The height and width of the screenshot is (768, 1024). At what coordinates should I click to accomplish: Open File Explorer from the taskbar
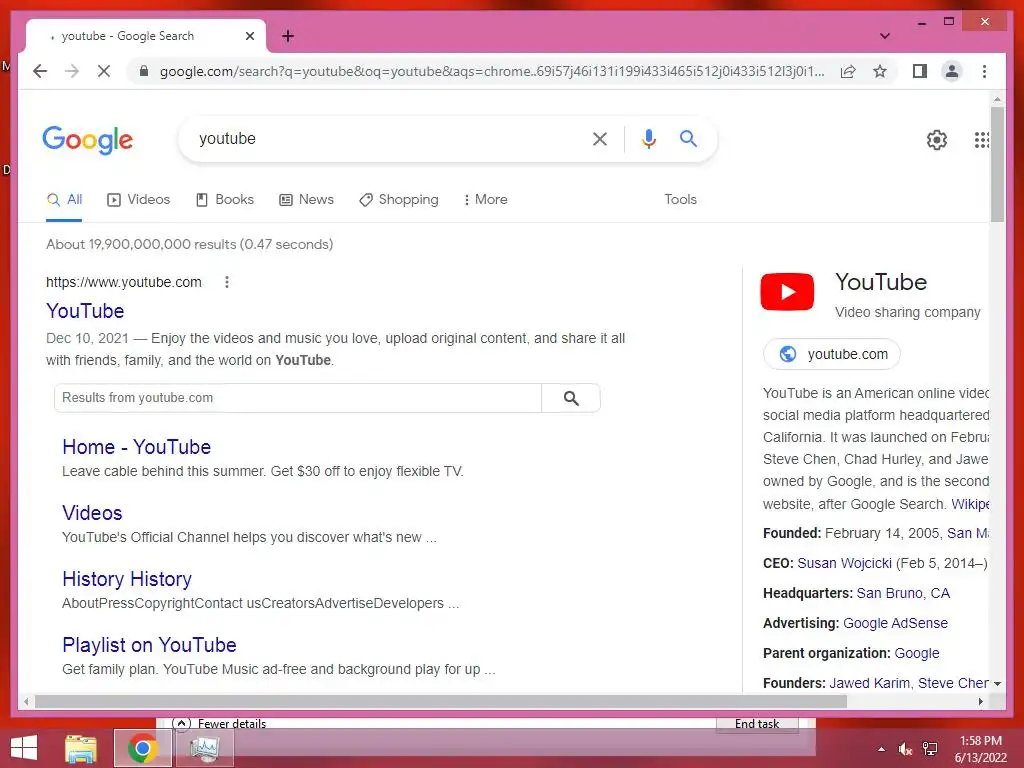tap(81, 748)
